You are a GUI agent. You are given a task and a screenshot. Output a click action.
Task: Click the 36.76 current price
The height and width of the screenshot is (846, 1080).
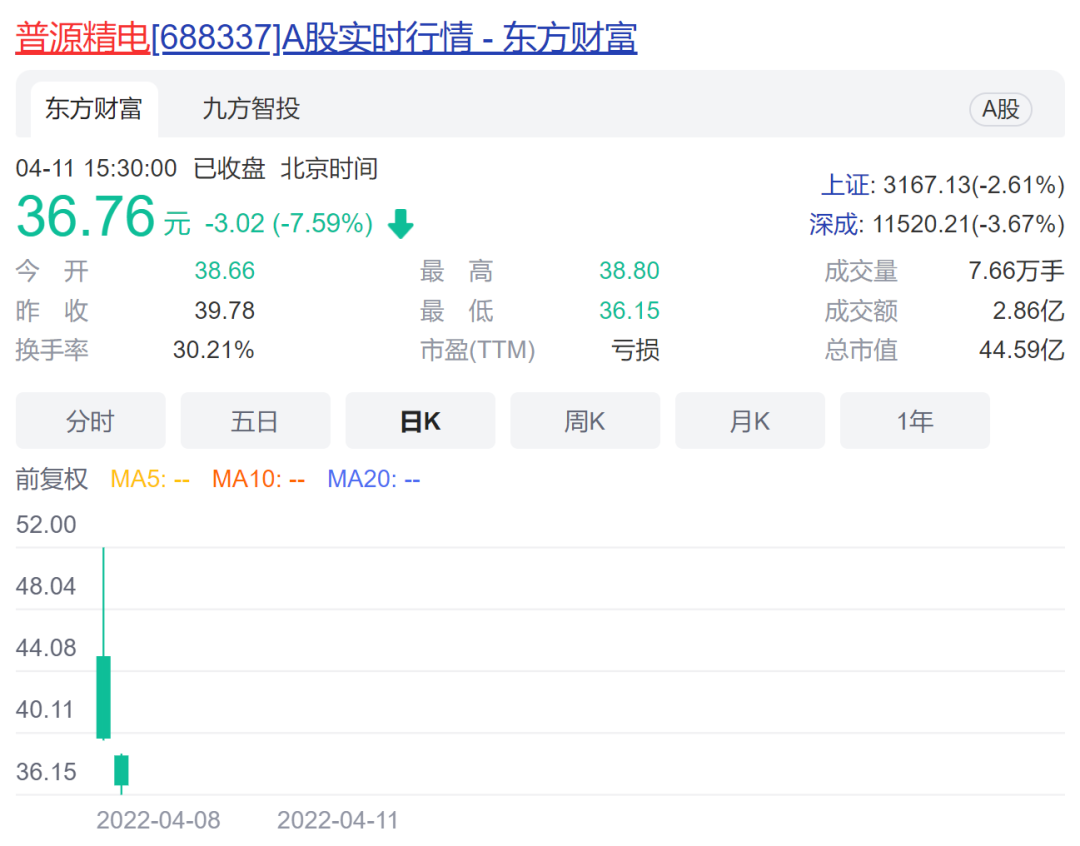coord(86,217)
